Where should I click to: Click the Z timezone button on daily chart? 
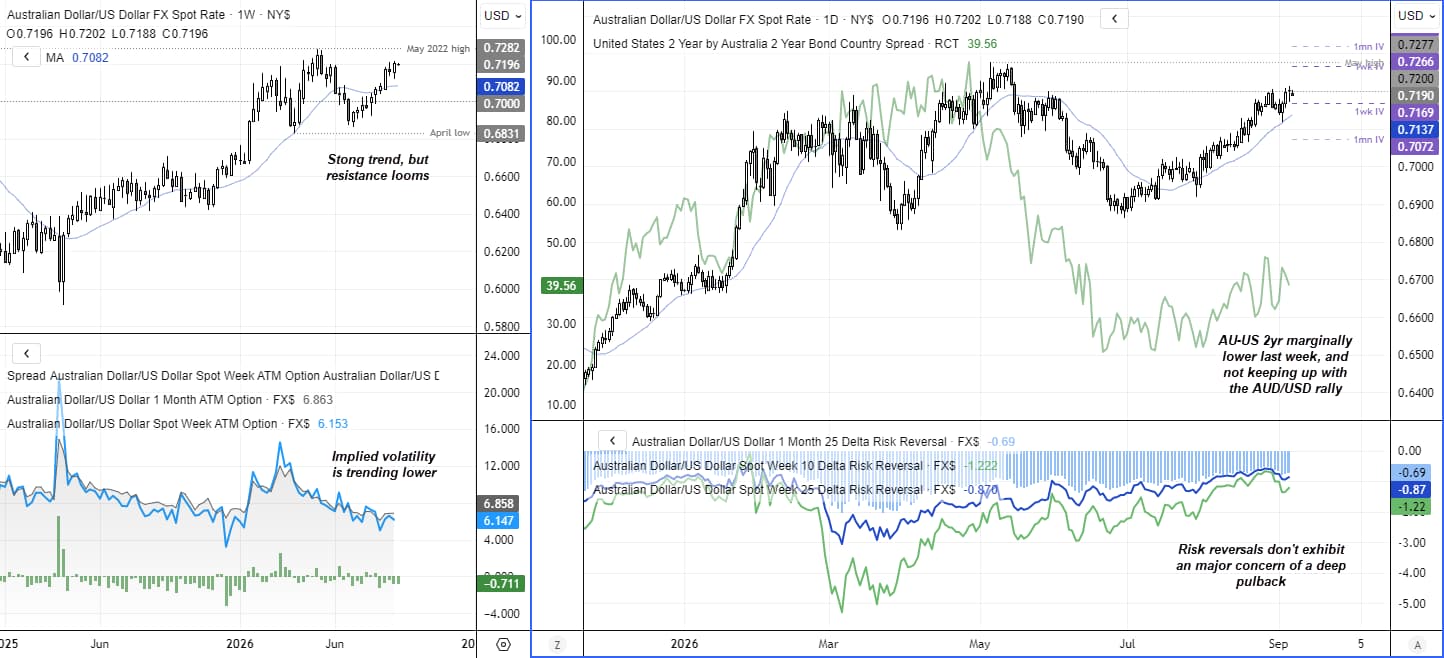(x=557, y=644)
